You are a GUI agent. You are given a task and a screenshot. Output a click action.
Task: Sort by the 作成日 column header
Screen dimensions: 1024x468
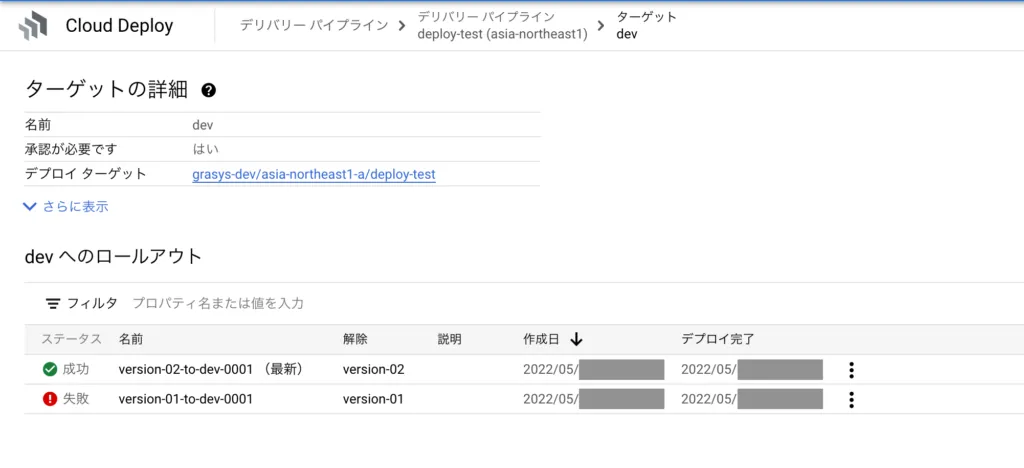[x=541, y=339]
